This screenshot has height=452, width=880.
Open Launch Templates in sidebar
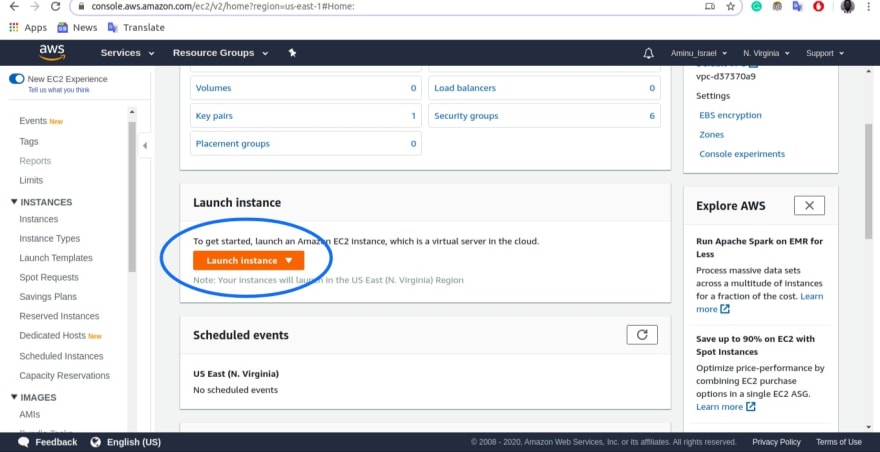click(56, 258)
